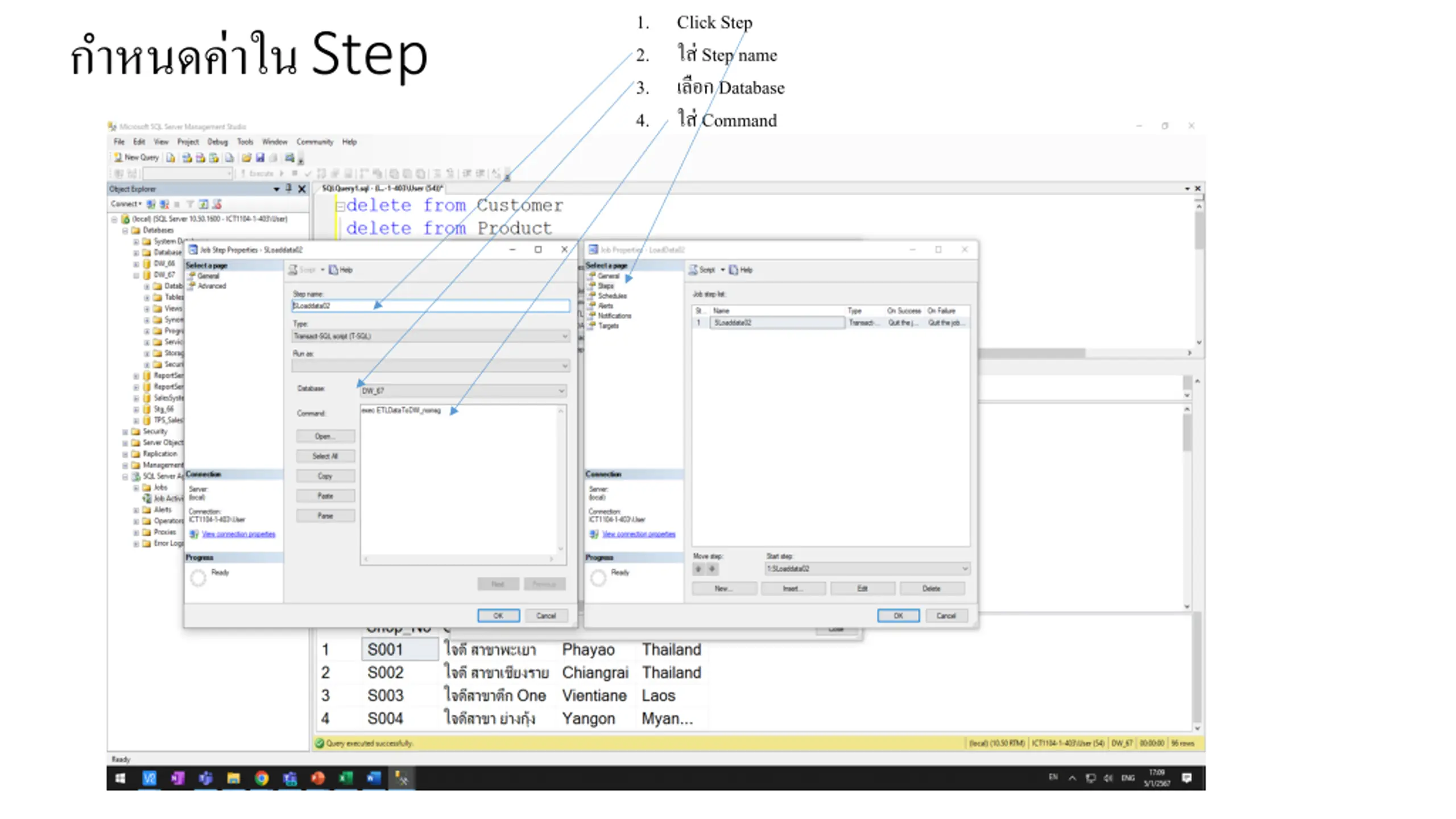The height and width of the screenshot is (819, 1456).
Task: Open the Start step dropdown
Action: [x=867, y=569]
